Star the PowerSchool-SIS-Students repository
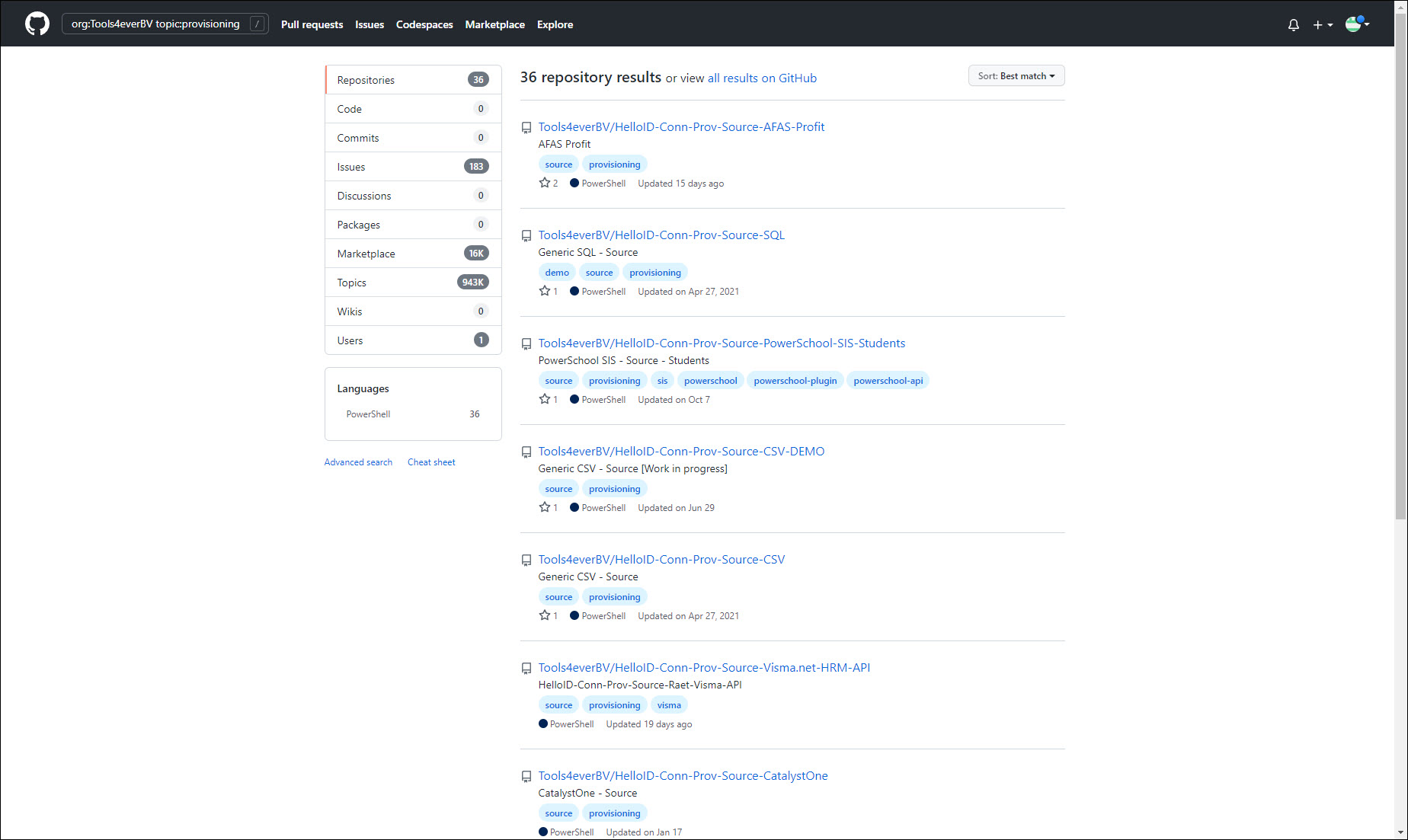 545,399
